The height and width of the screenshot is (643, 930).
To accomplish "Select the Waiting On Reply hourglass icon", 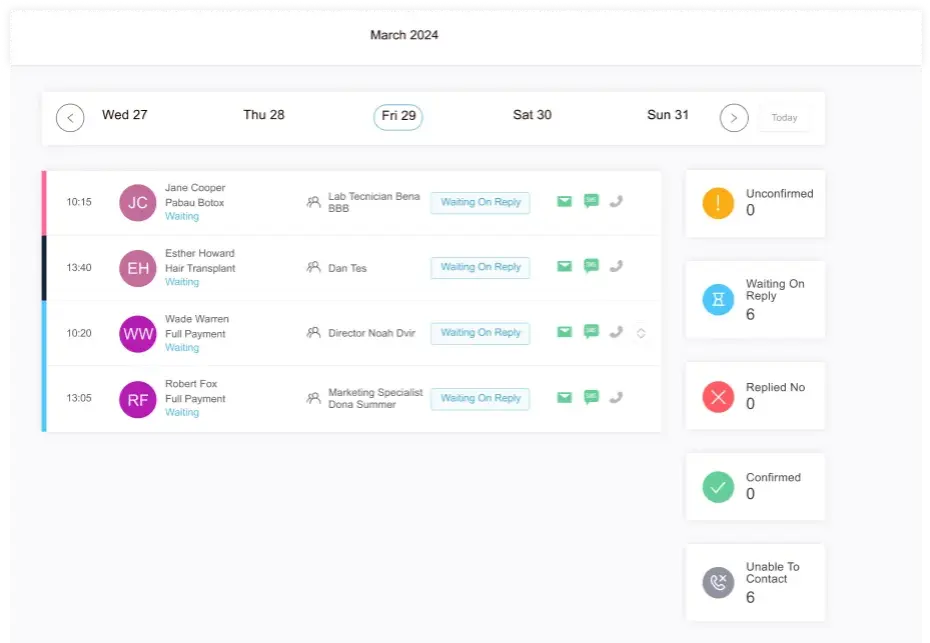I will pos(717,299).
